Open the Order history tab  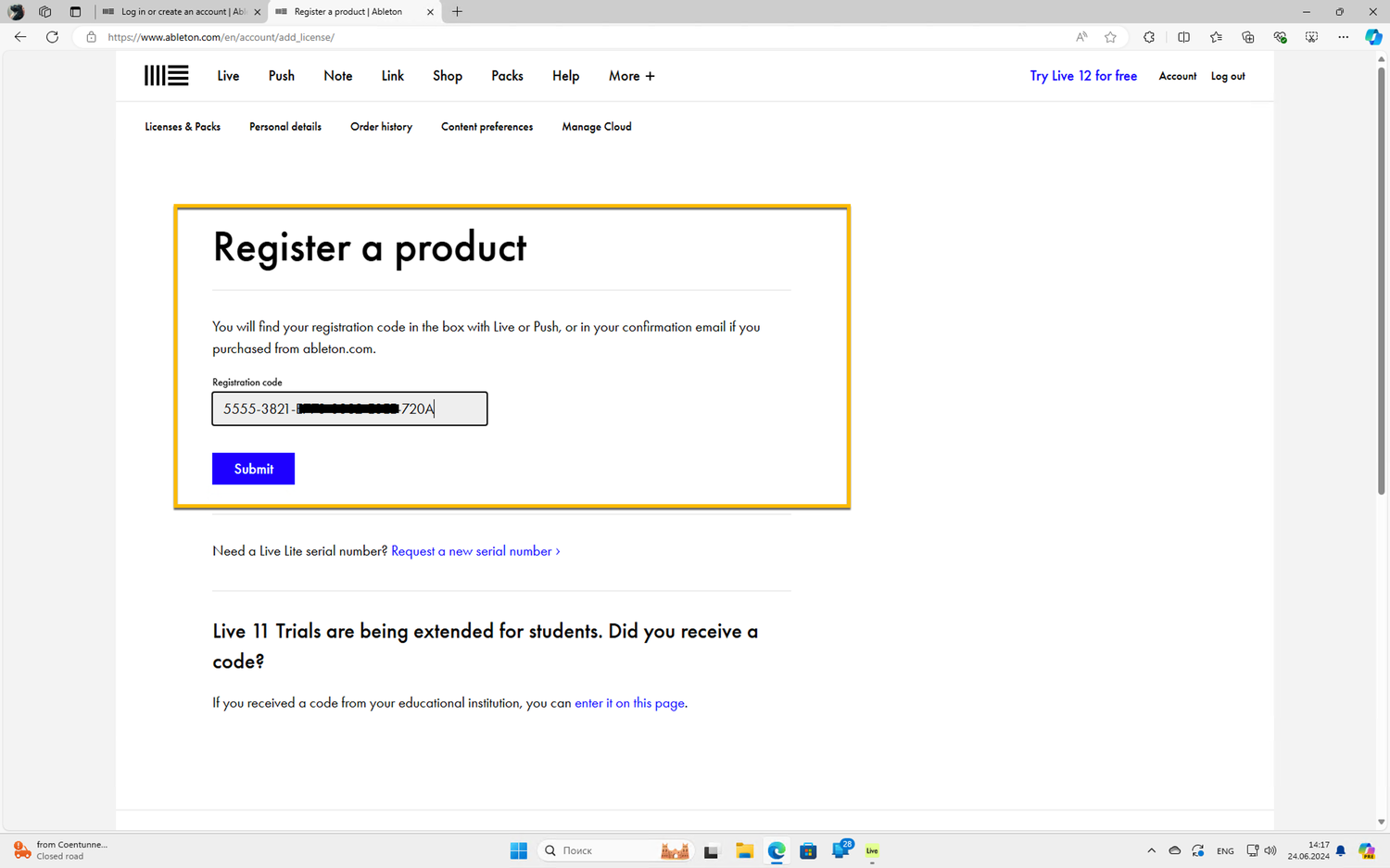(381, 127)
